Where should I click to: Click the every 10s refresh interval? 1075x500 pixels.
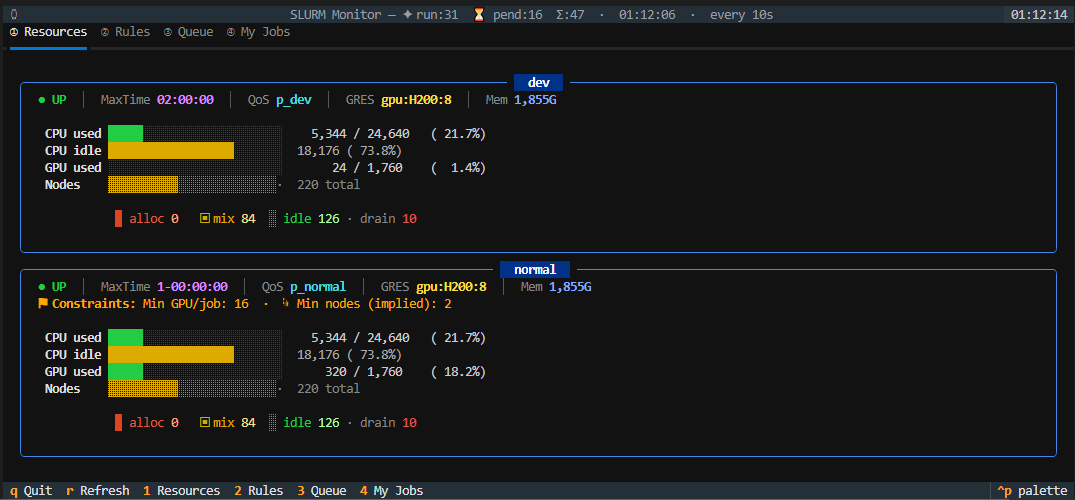tap(742, 14)
